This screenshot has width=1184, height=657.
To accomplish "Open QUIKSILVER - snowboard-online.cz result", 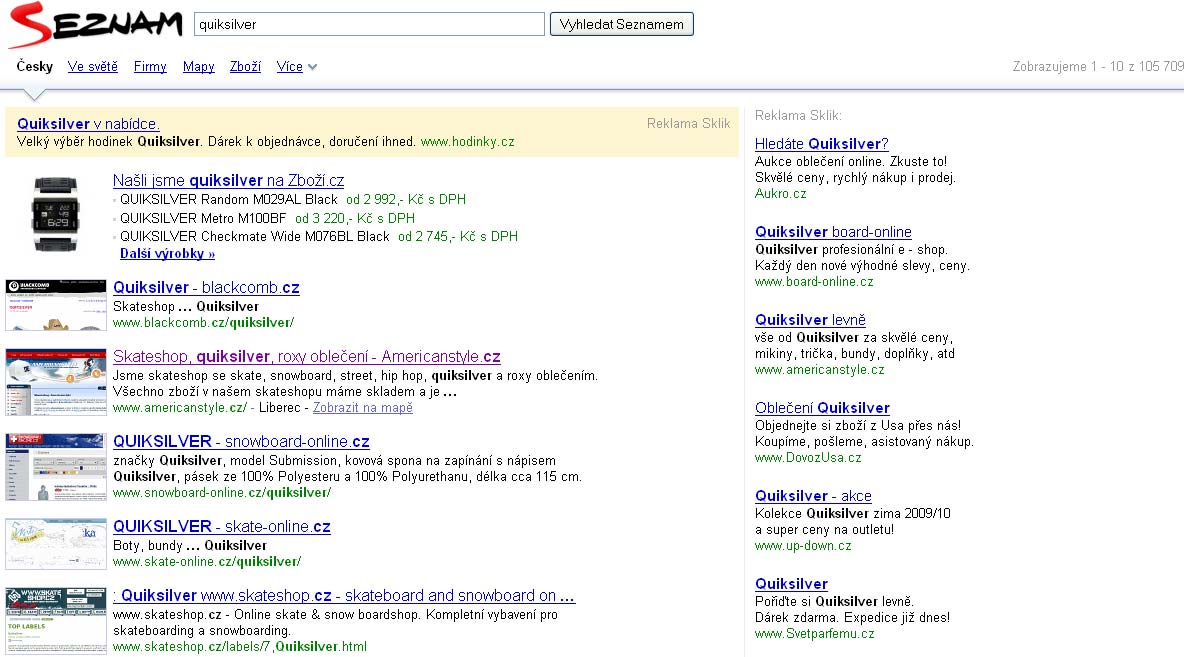I will coord(241,442).
